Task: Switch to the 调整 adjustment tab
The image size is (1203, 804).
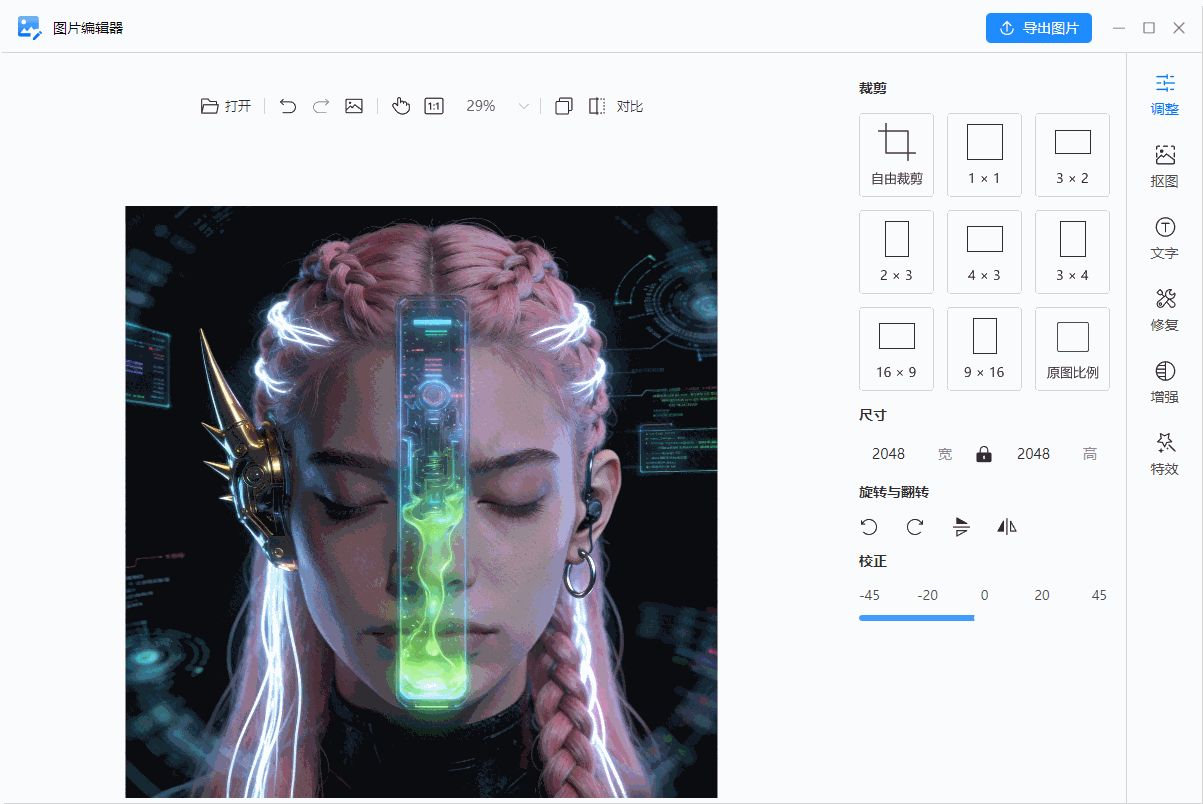Action: 1164,95
